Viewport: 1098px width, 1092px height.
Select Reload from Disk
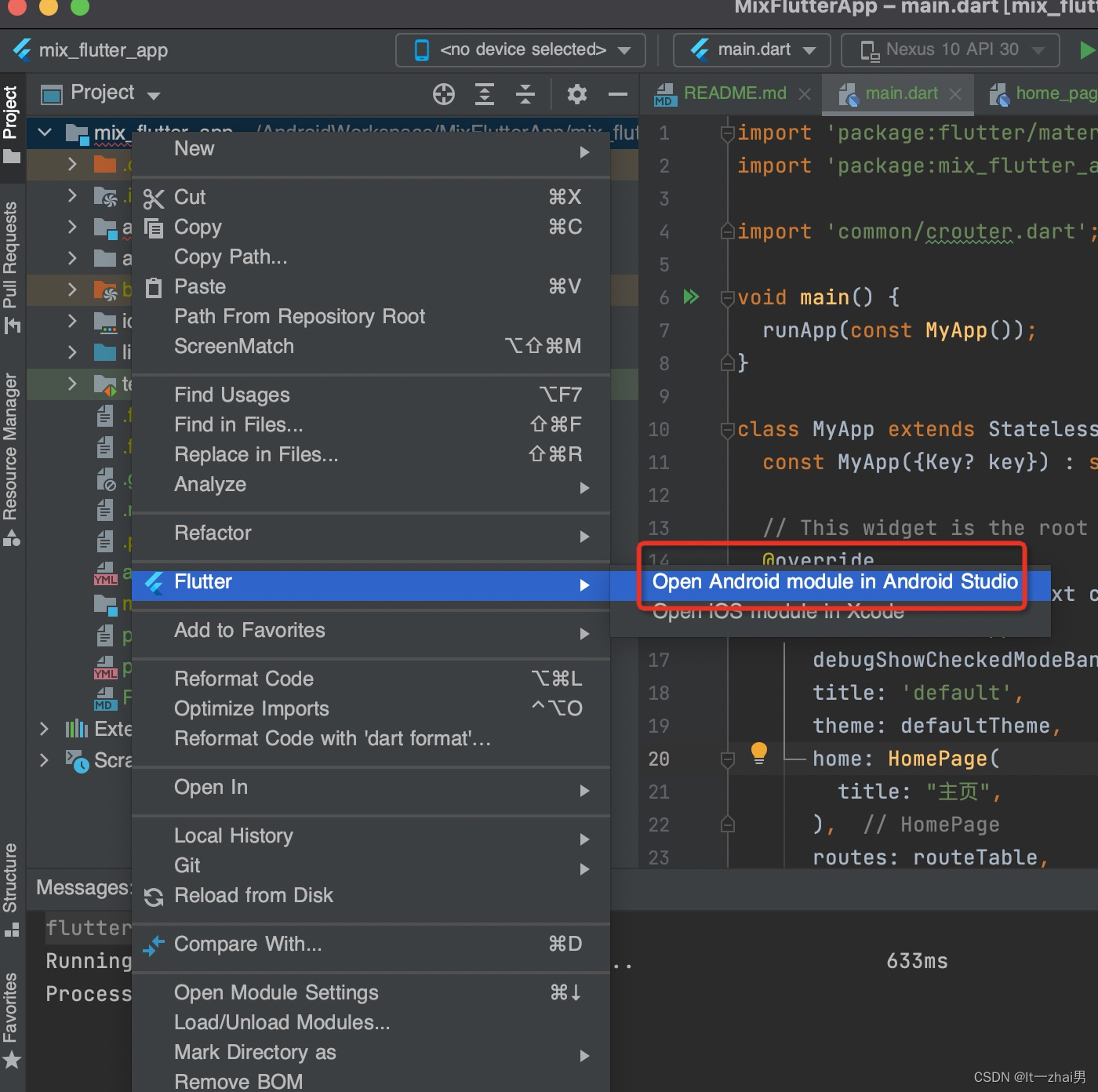click(371, 896)
